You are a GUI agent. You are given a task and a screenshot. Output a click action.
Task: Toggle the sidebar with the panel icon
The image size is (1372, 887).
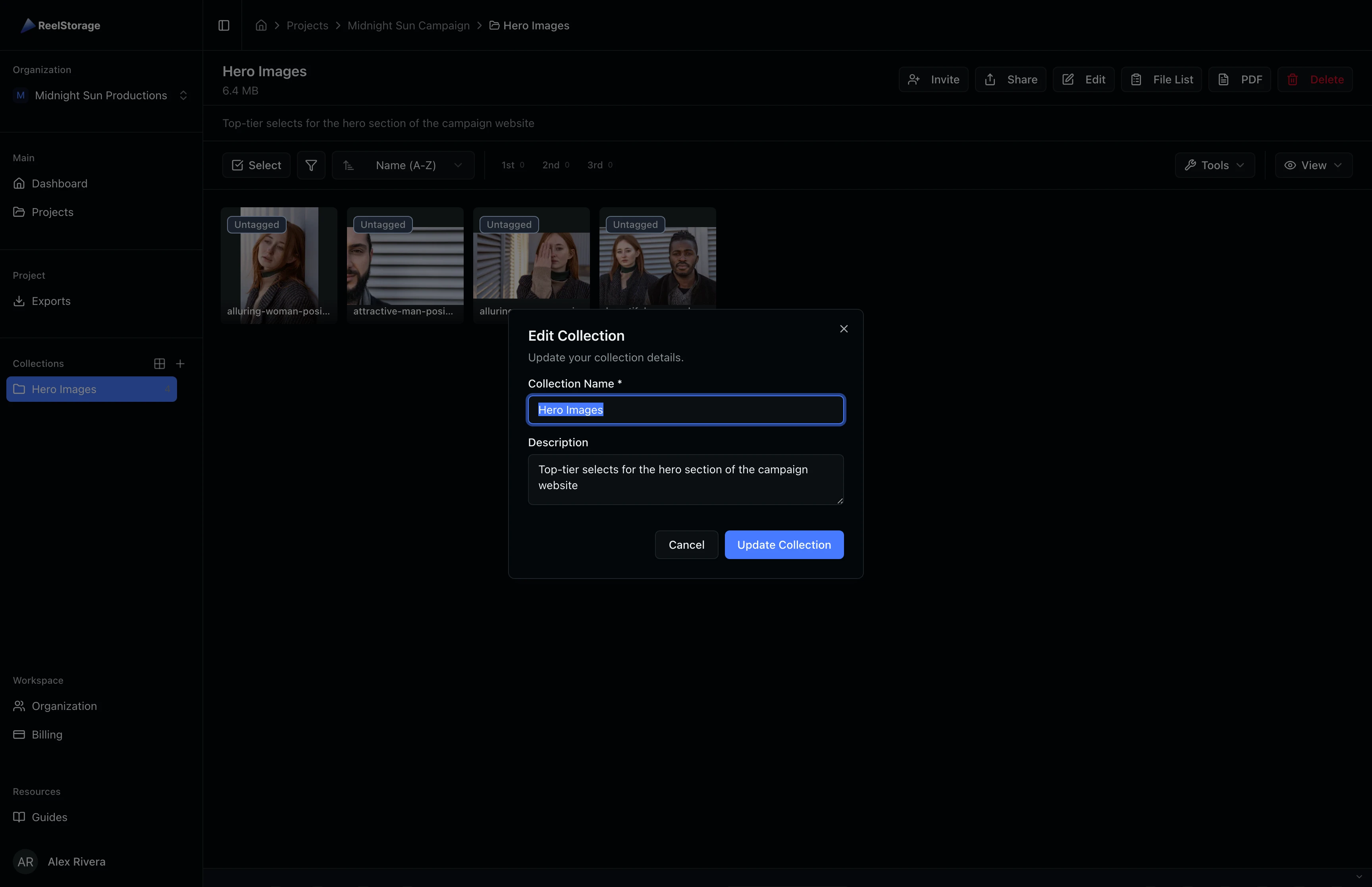click(224, 25)
